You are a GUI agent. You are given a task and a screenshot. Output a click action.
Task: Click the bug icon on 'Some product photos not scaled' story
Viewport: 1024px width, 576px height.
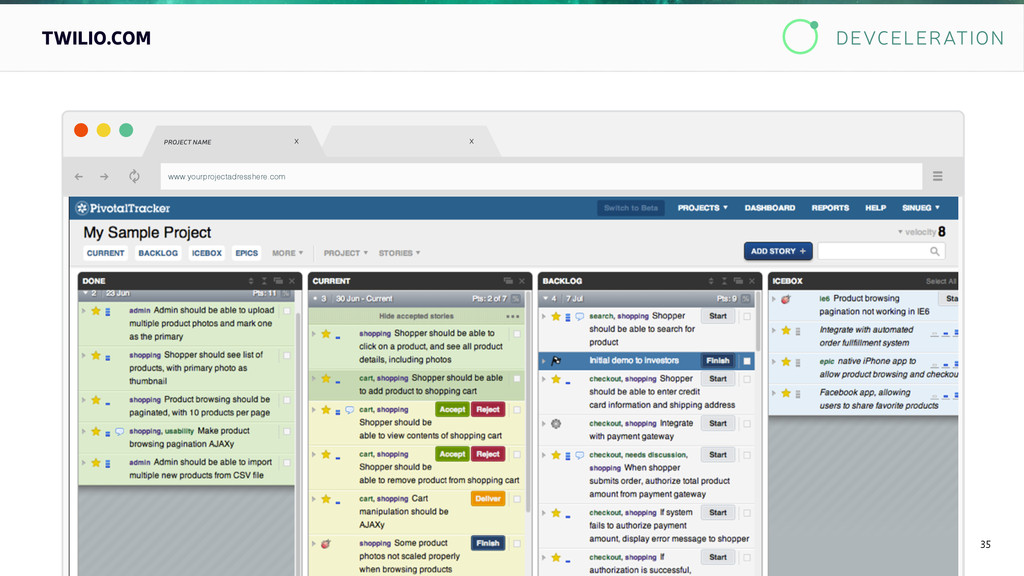(x=325, y=543)
